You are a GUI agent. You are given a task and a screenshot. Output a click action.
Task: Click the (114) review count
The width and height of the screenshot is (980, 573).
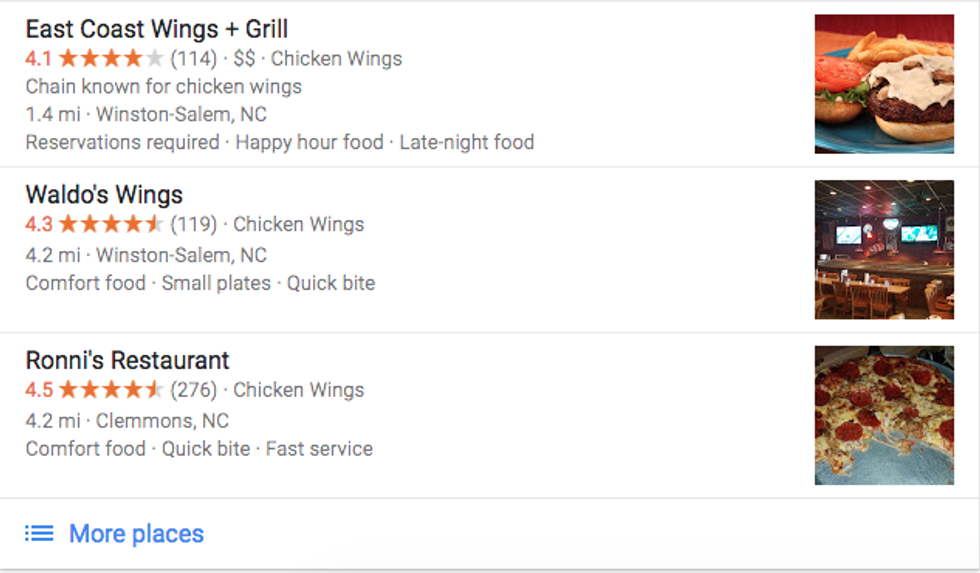click(193, 58)
